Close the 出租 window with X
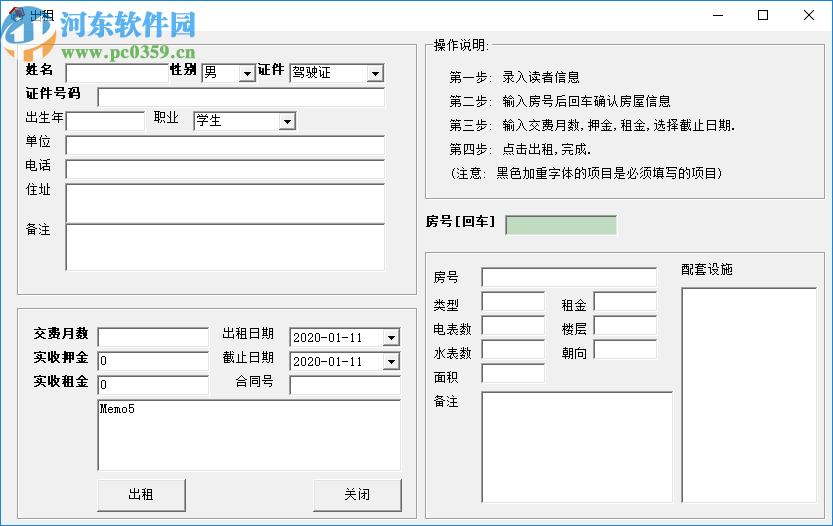 point(809,15)
